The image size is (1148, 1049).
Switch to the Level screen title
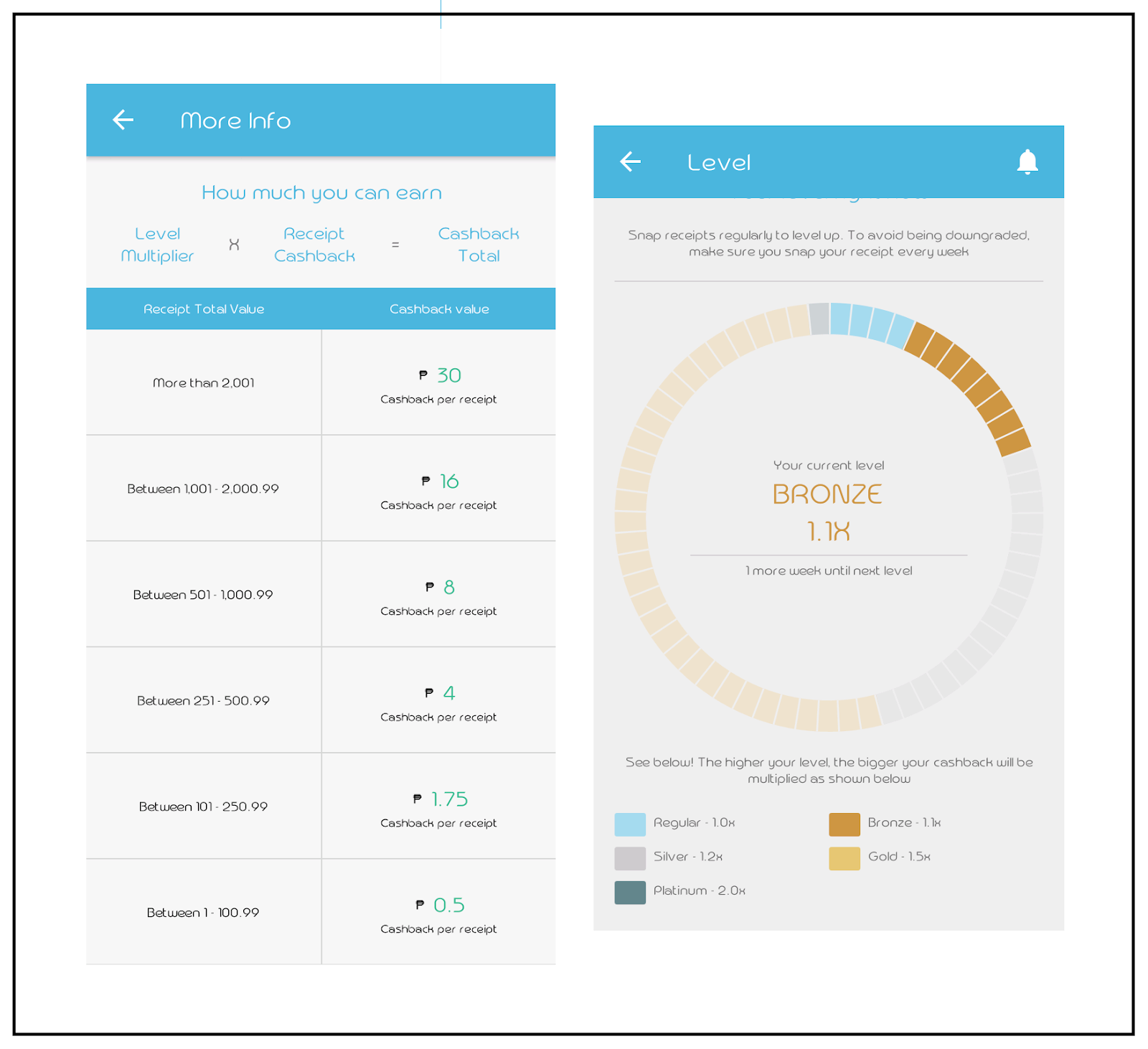point(719,162)
